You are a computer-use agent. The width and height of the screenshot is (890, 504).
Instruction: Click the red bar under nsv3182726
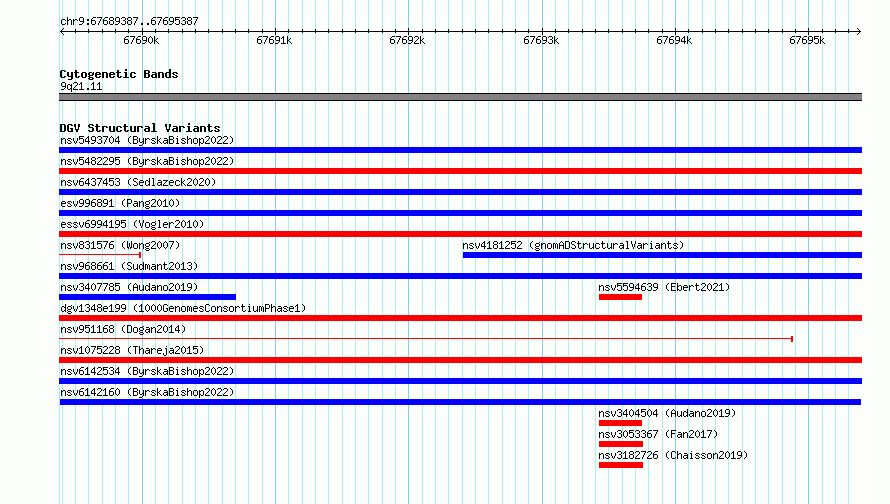(x=621, y=465)
